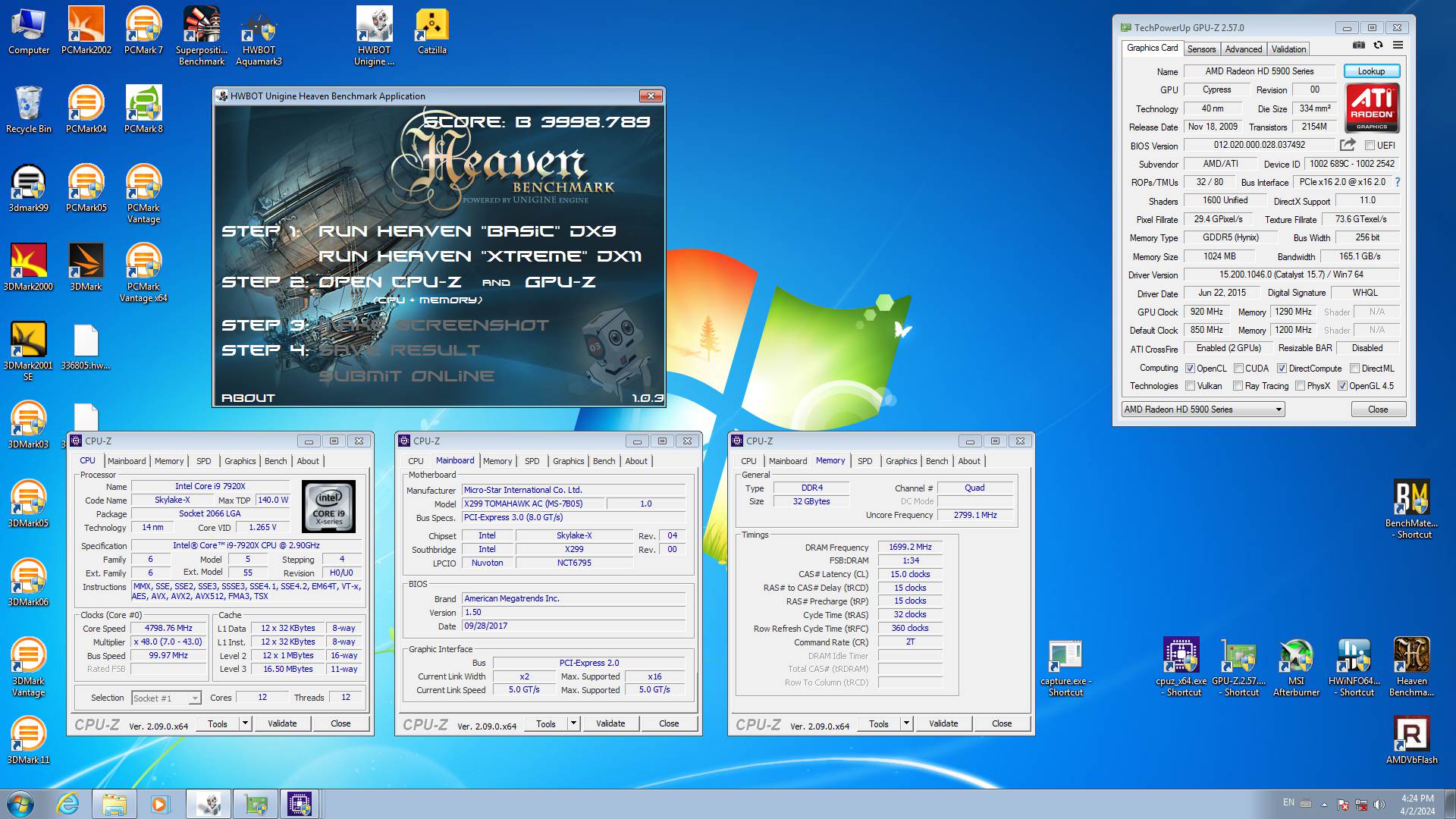This screenshot has width=1456, height=819.
Task: Click the Close button in GPU-Z
Action: click(x=1378, y=409)
